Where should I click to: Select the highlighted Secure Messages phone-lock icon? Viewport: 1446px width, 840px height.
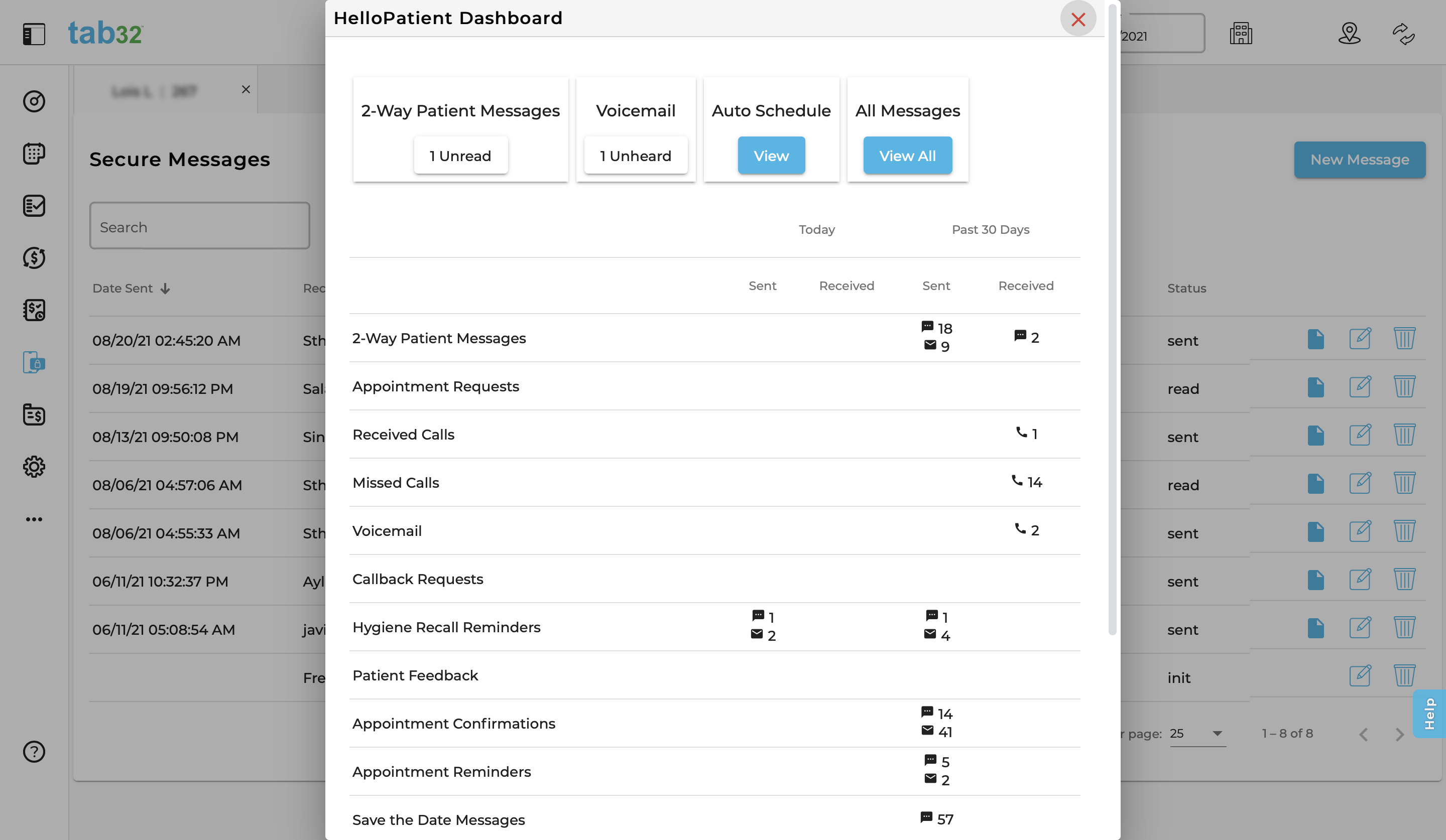coord(33,362)
